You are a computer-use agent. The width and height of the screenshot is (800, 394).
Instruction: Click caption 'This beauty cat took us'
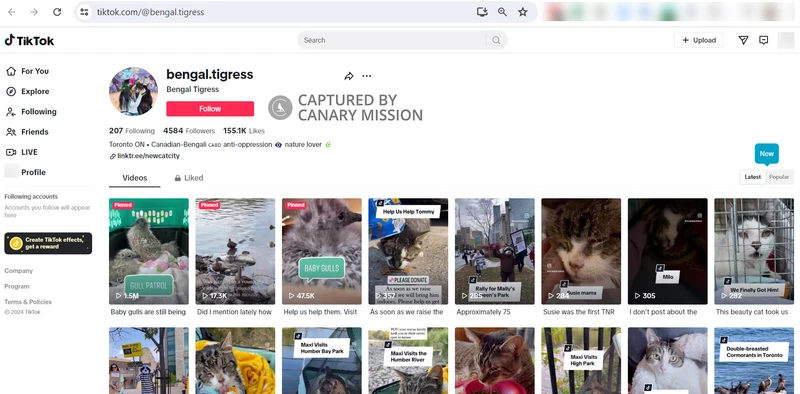click(752, 312)
